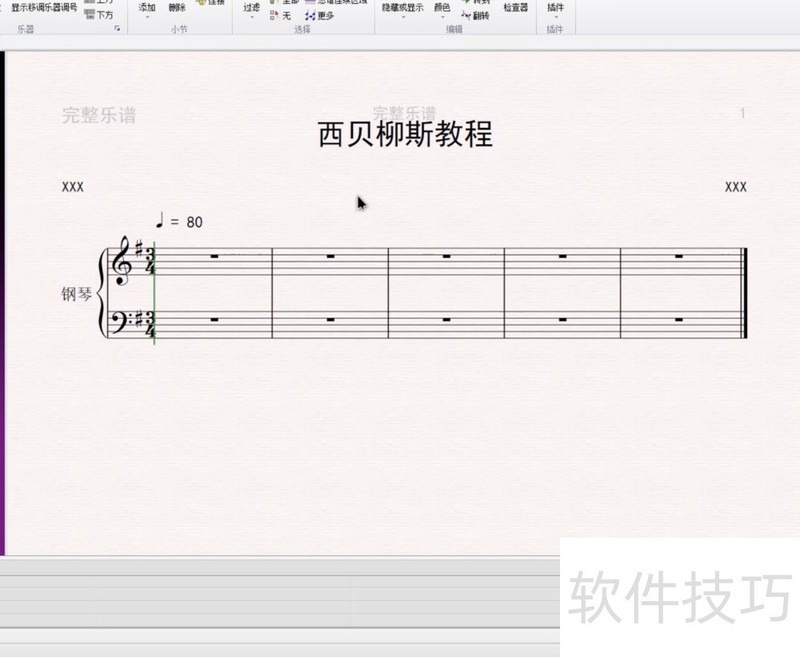Select the 钢琴 instrument name
Image resolution: width=800 pixels, height=657 pixels.
77,294
